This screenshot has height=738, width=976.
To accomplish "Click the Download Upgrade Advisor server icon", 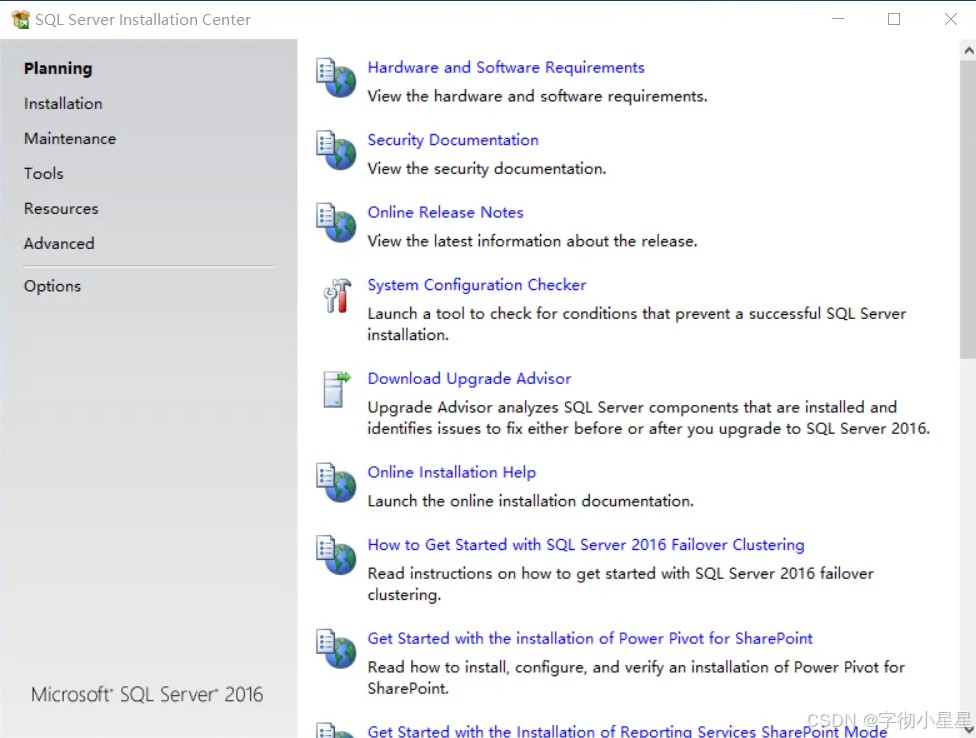I will 337,389.
